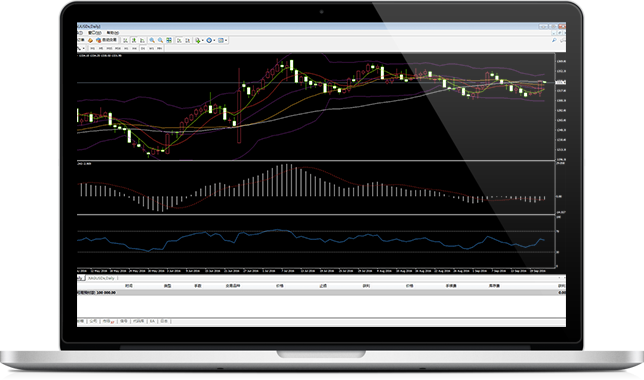The width and height of the screenshot is (644, 380).
Task: Minimize the inner chart window
Action: tap(554, 33)
